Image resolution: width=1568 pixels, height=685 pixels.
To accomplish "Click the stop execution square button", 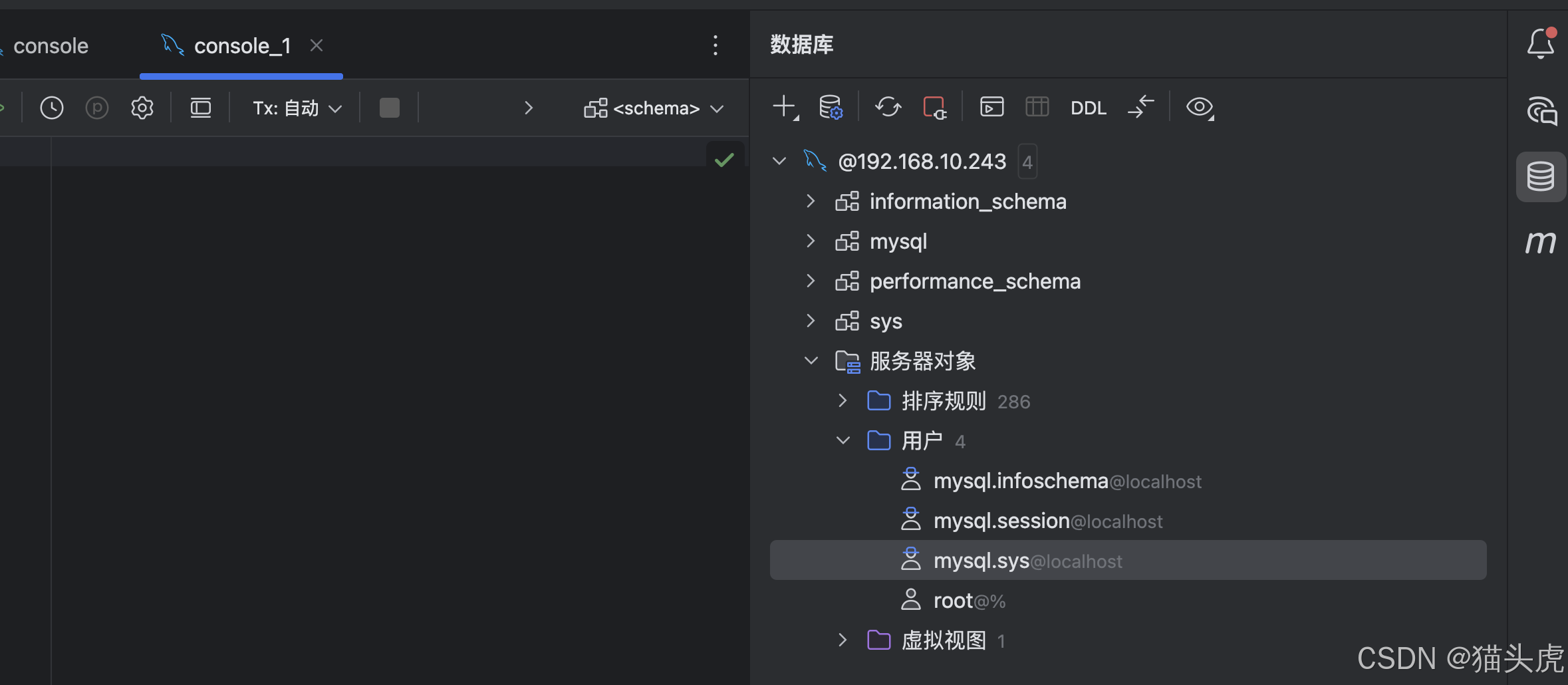I will (389, 108).
